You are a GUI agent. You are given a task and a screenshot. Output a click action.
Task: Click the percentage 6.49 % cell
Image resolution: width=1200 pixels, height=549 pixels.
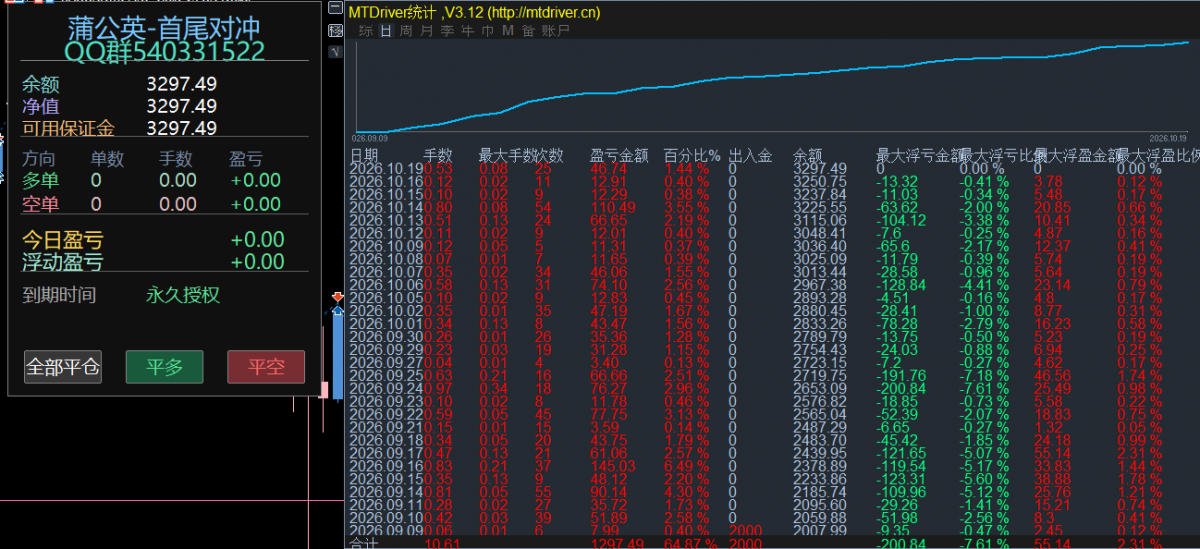(x=687, y=466)
